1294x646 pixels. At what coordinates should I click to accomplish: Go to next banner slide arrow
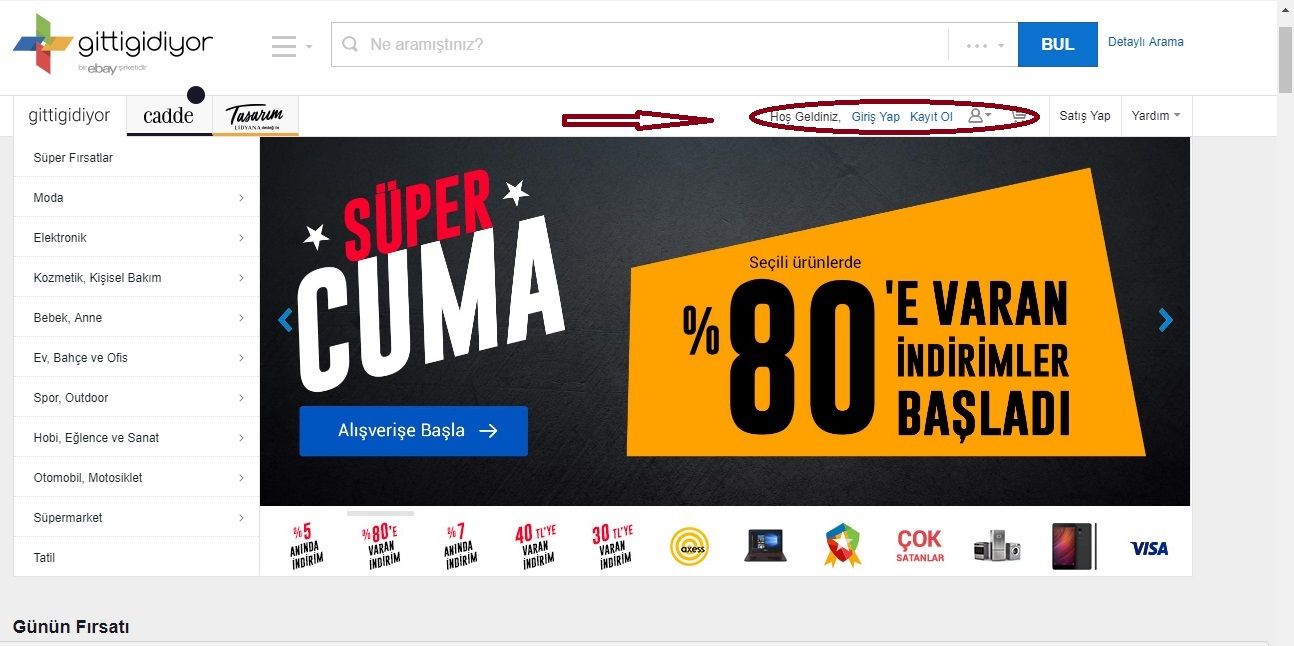tap(1165, 320)
